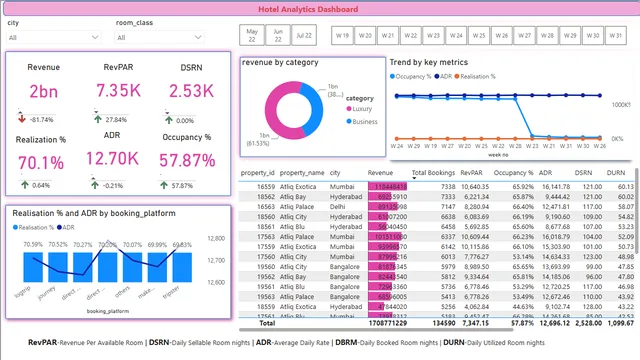
Task: Click the 57.87% Occupancy KPI value
Action: pyautogui.click(x=187, y=160)
